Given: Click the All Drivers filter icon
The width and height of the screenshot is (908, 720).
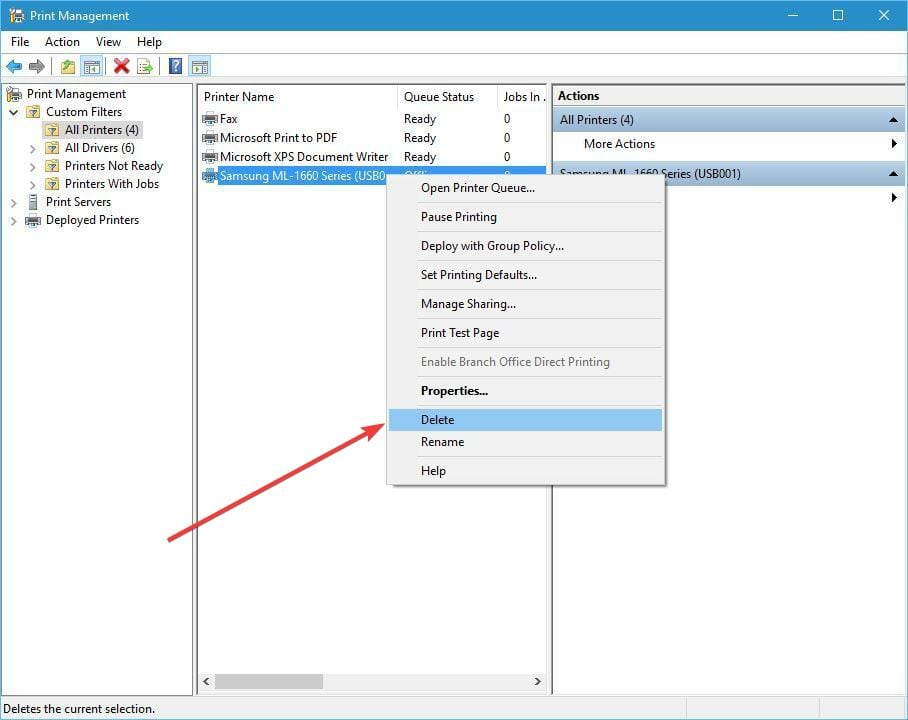Looking at the screenshot, I should tap(53, 148).
